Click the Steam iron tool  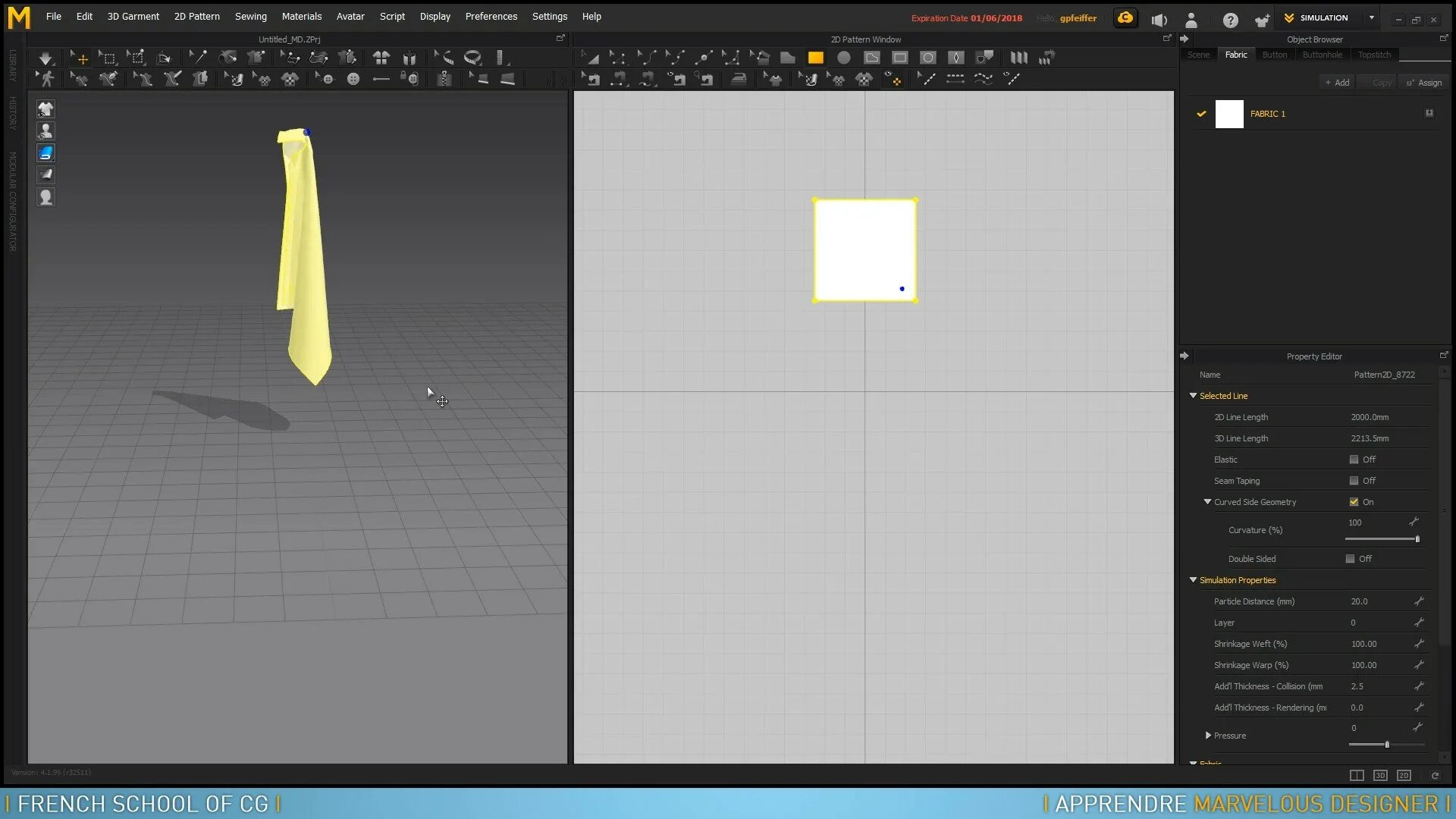click(x=739, y=79)
